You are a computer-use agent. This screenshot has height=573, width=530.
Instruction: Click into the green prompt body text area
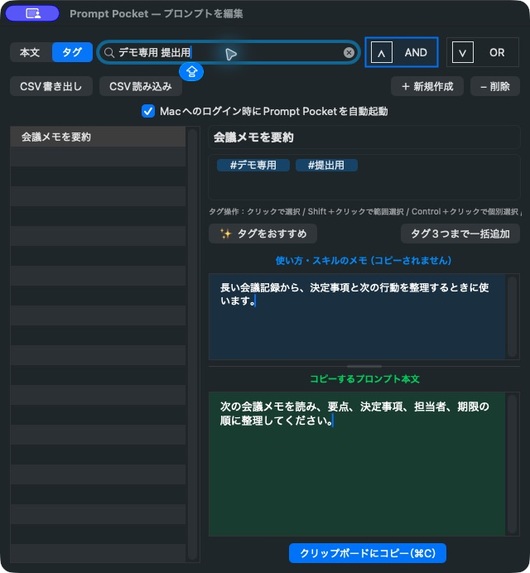357,464
